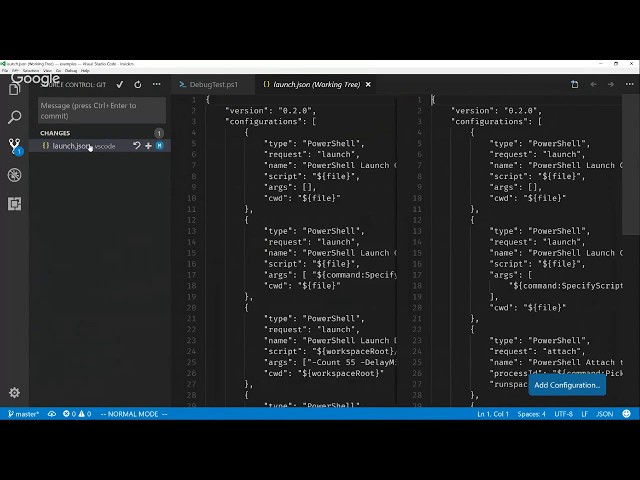Focus the commit message input box
The image size is (640, 480).
point(102,111)
